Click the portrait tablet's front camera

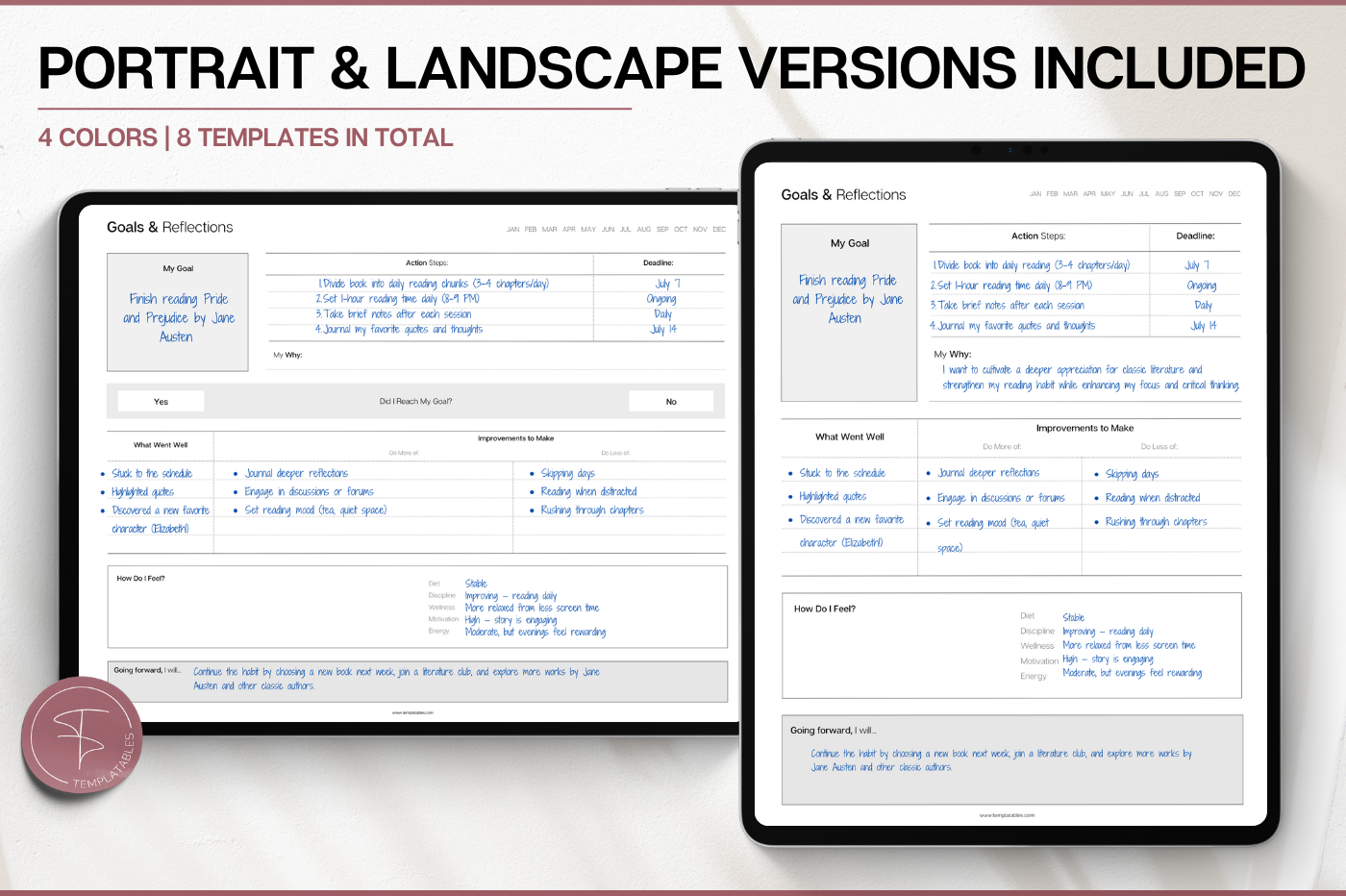(x=1009, y=150)
